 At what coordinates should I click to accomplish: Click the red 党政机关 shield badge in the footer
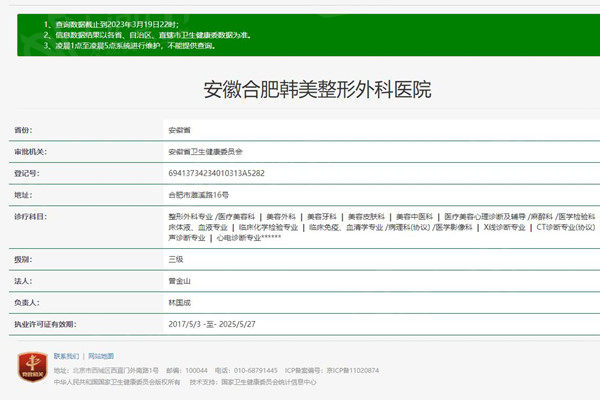tap(33, 367)
